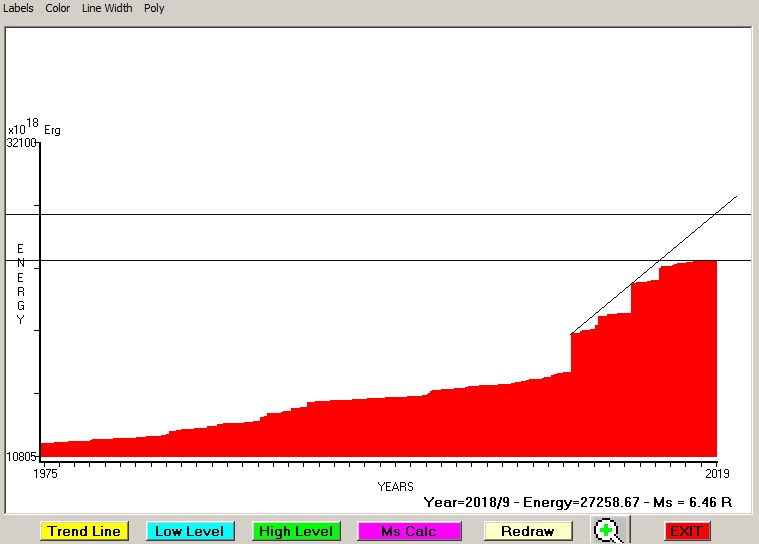Click the green plus magnifier zoom icon
The image size is (759, 544).
[607, 531]
